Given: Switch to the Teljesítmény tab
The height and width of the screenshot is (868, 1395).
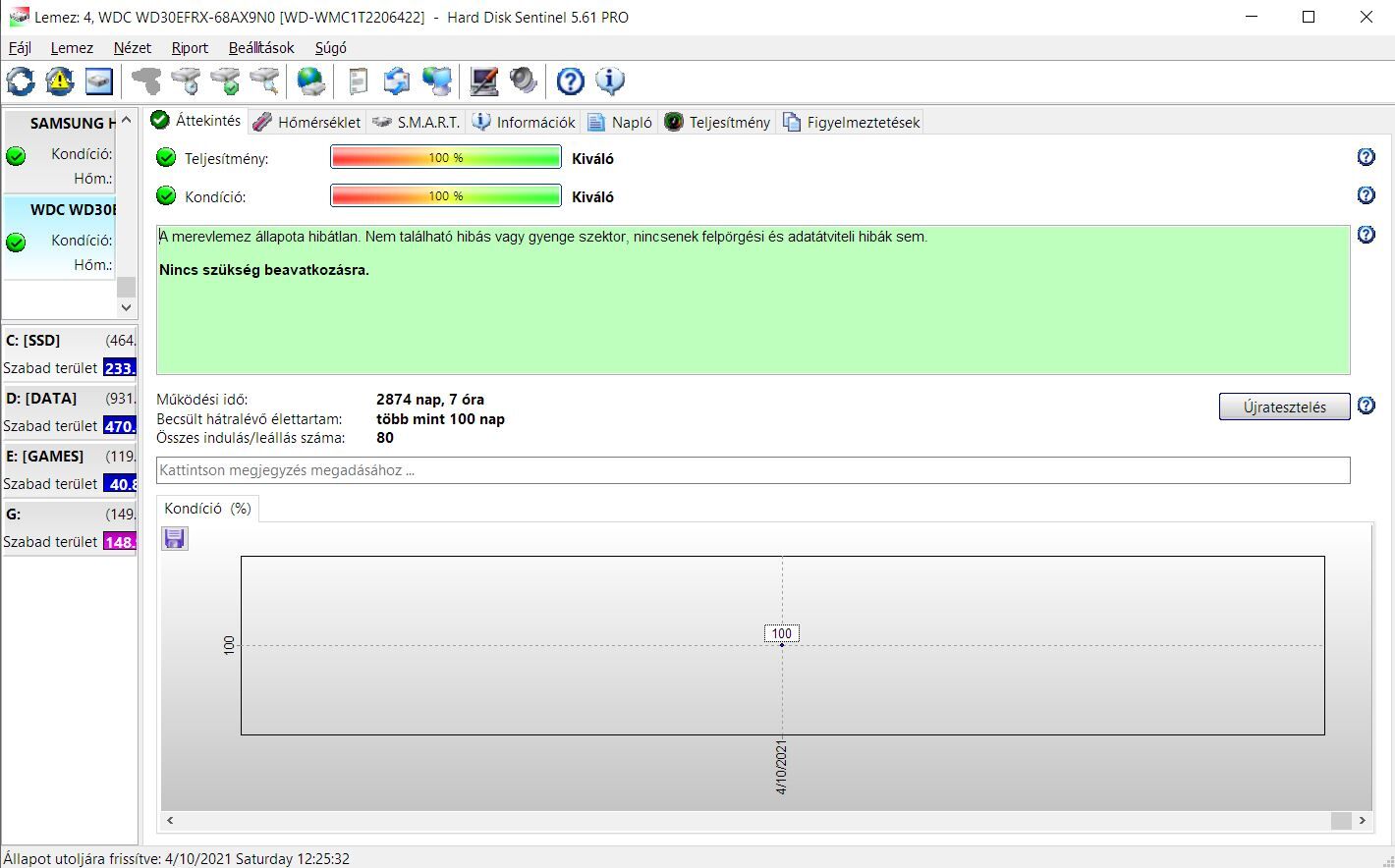Looking at the screenshot, I should [717, 122].
